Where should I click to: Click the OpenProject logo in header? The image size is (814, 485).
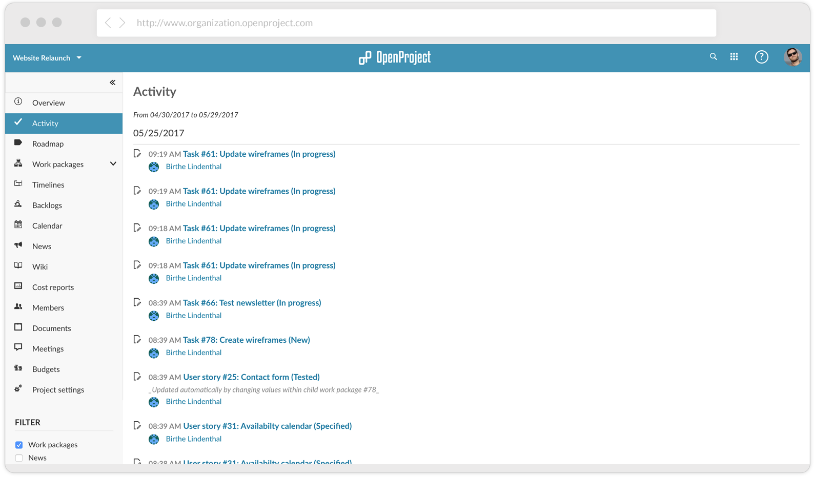pyautogui.click(x=395, y=58)
